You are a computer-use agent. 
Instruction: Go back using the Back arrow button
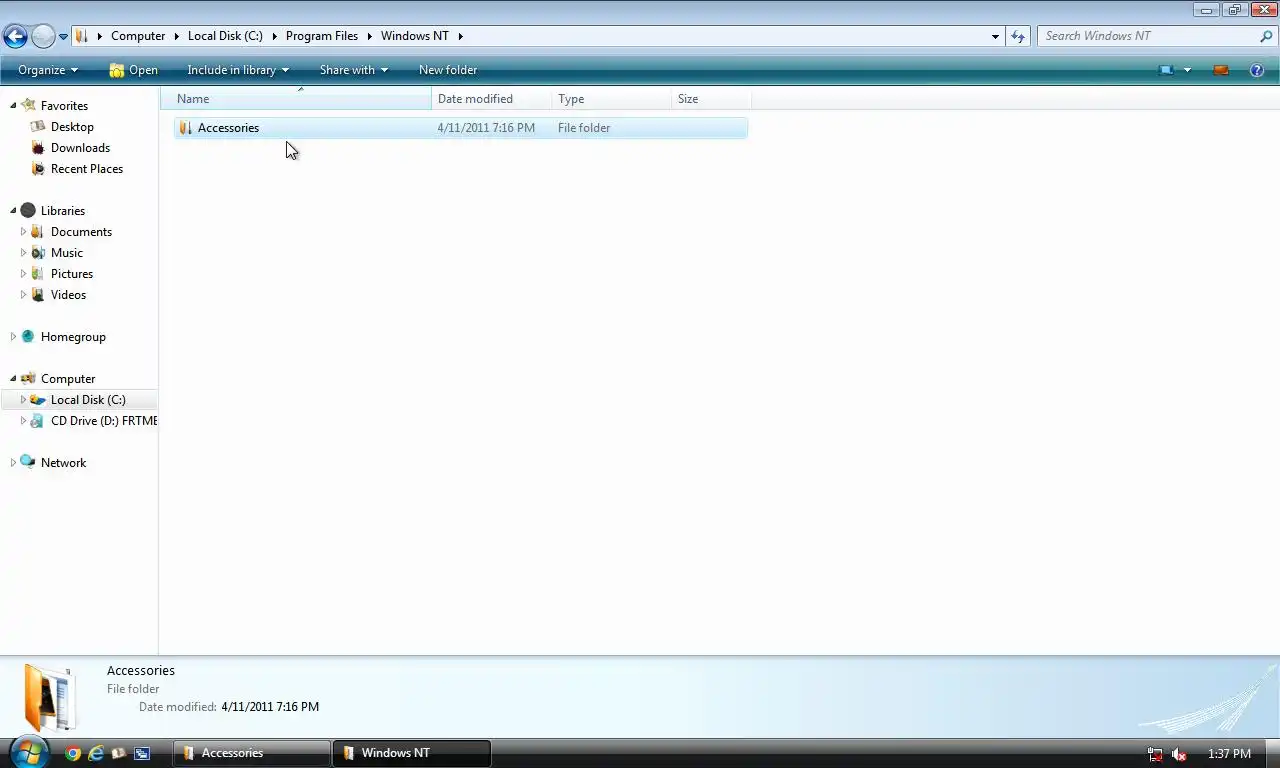click(x=15, y=37)
